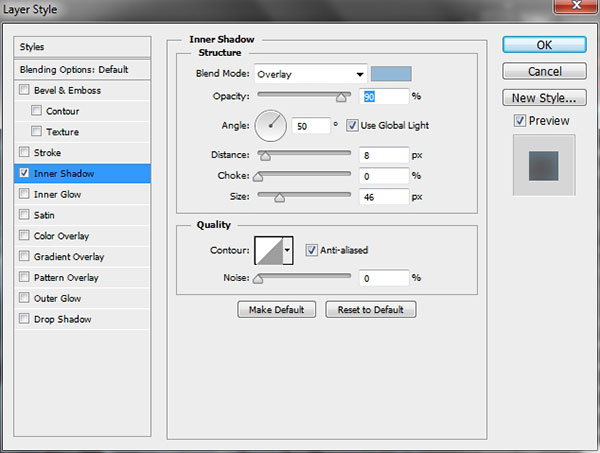Open the Contour picker dropdown arrow
This screenshot has height=453, width=600.
287,250
